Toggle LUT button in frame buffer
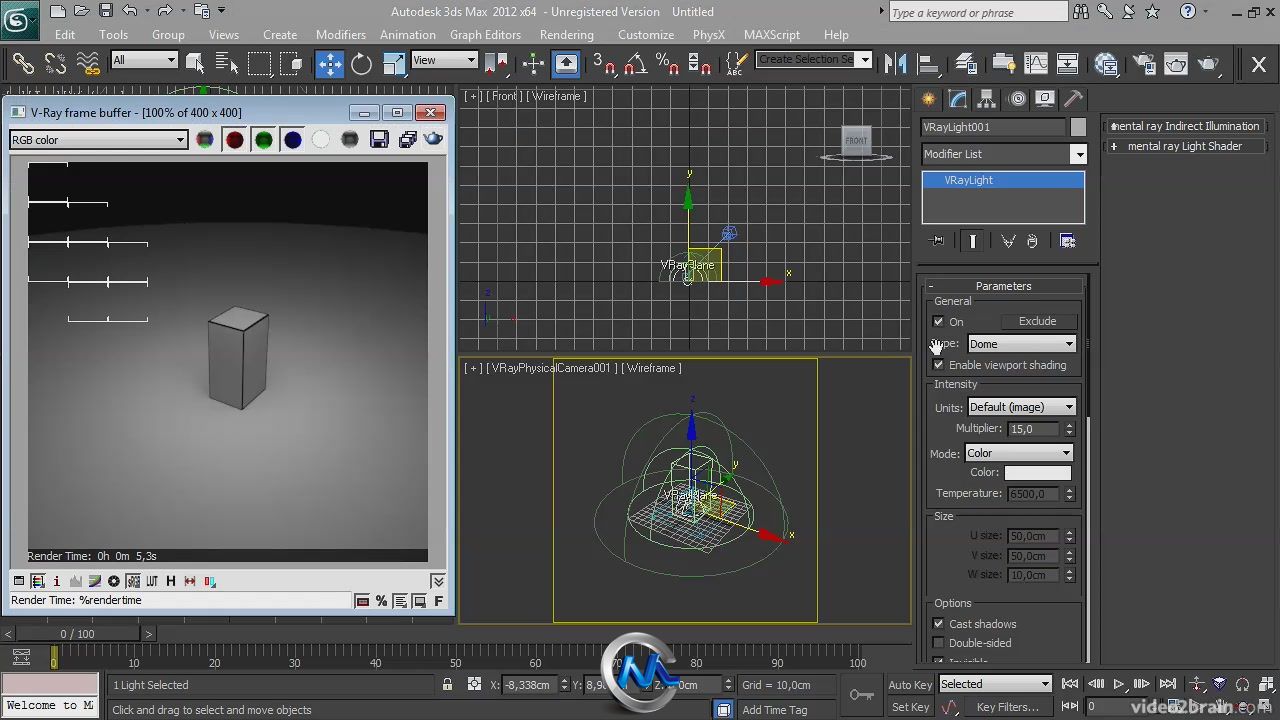The image size is (1280, 720). (x=152, y=581)
